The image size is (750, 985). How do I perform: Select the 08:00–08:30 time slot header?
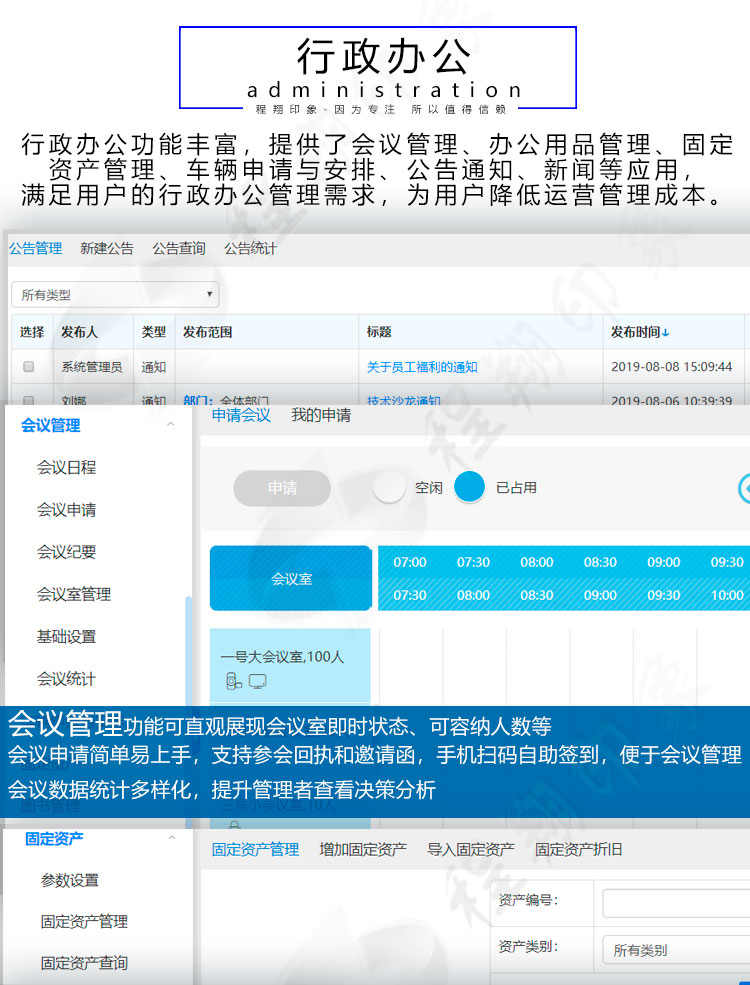pos(536,578)
